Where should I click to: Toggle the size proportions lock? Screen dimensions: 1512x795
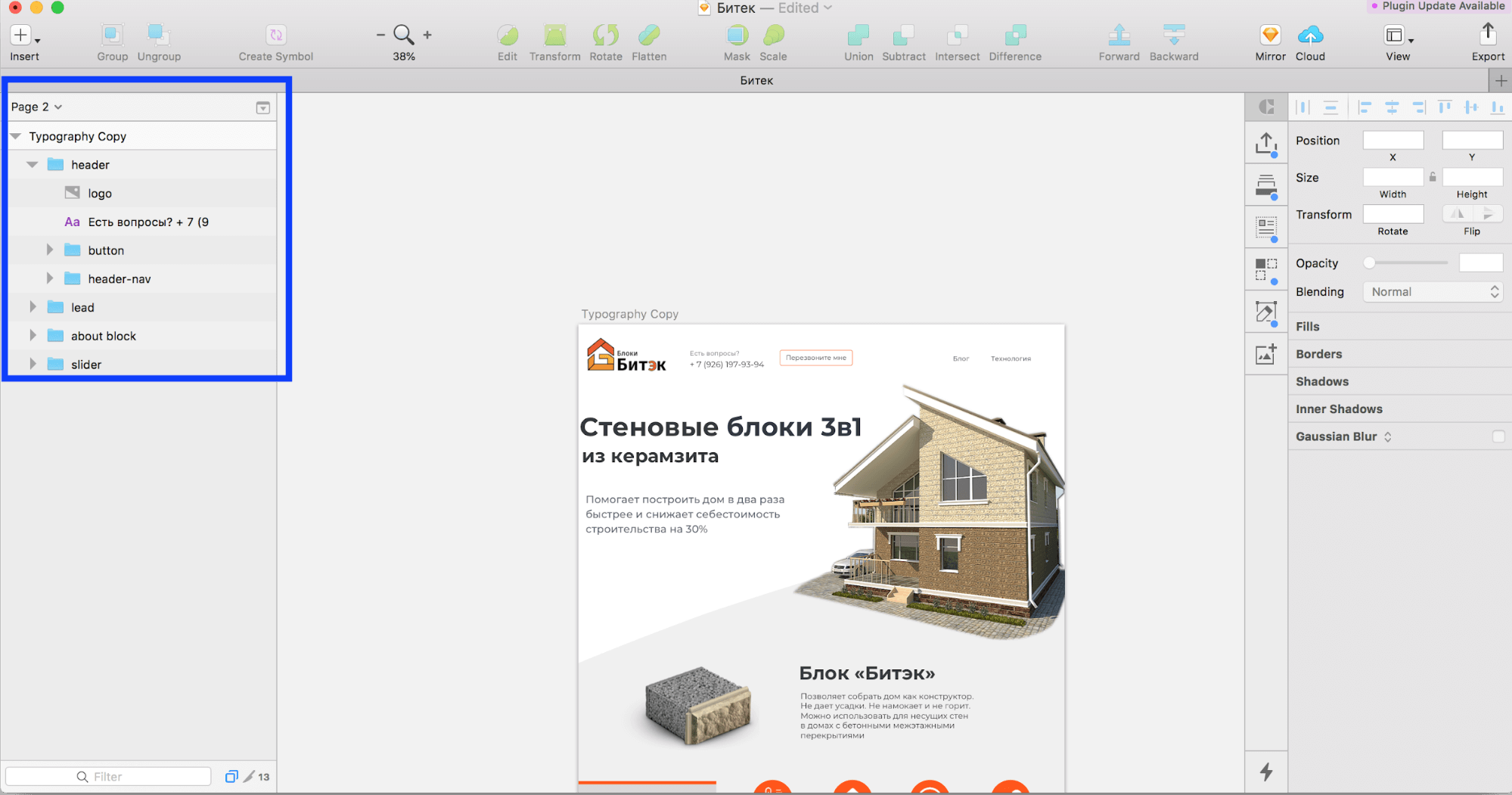(1433, 177)
